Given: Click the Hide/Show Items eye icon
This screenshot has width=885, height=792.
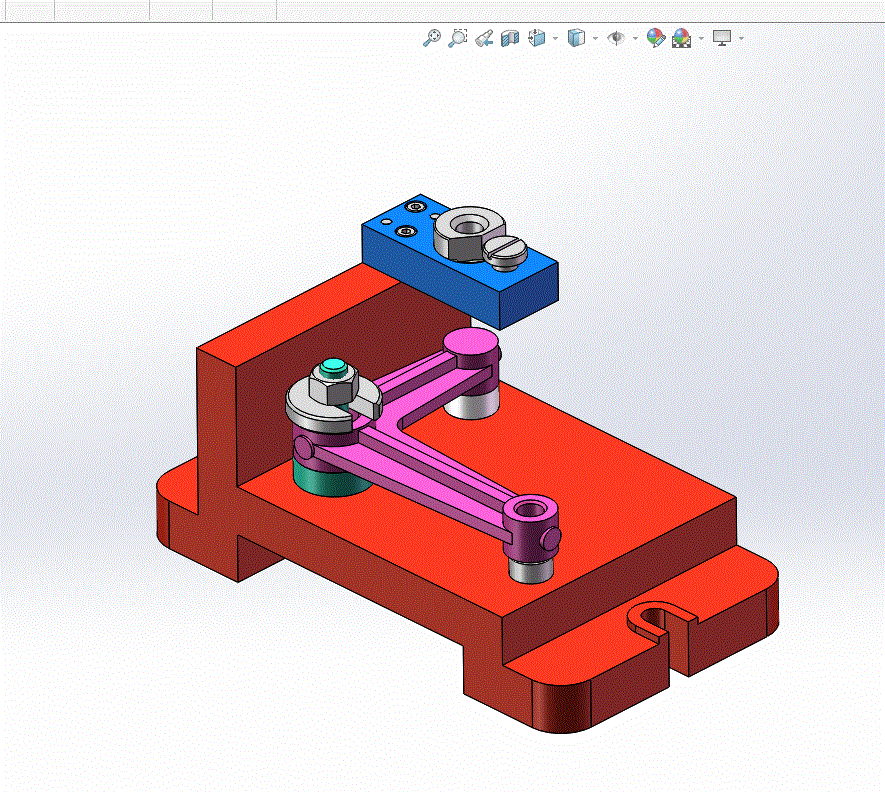Looking at the screenshot, I should (x=616, y=38).
